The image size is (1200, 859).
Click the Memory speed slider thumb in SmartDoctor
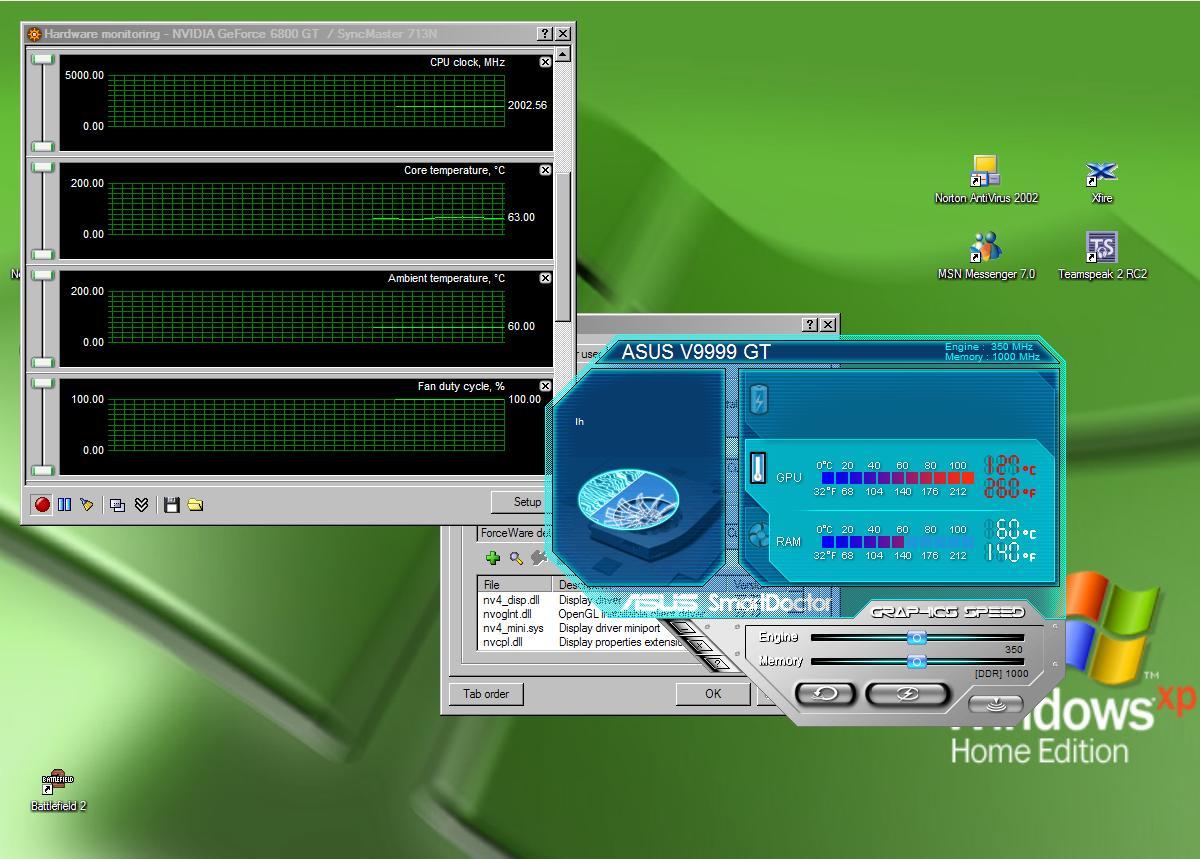pyautogui.click(x=916, y=661)
